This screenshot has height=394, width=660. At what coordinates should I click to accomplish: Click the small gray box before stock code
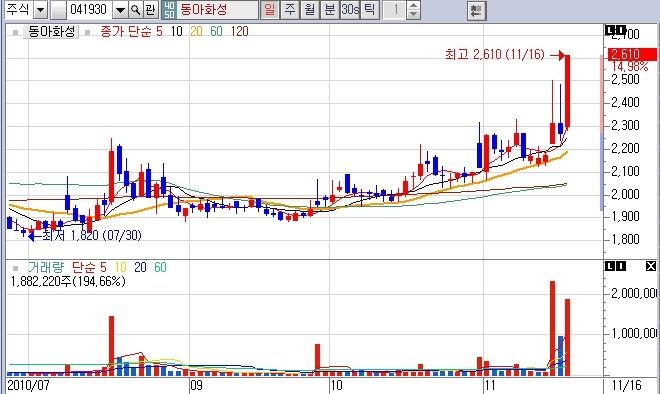click(x=58, y=10)
